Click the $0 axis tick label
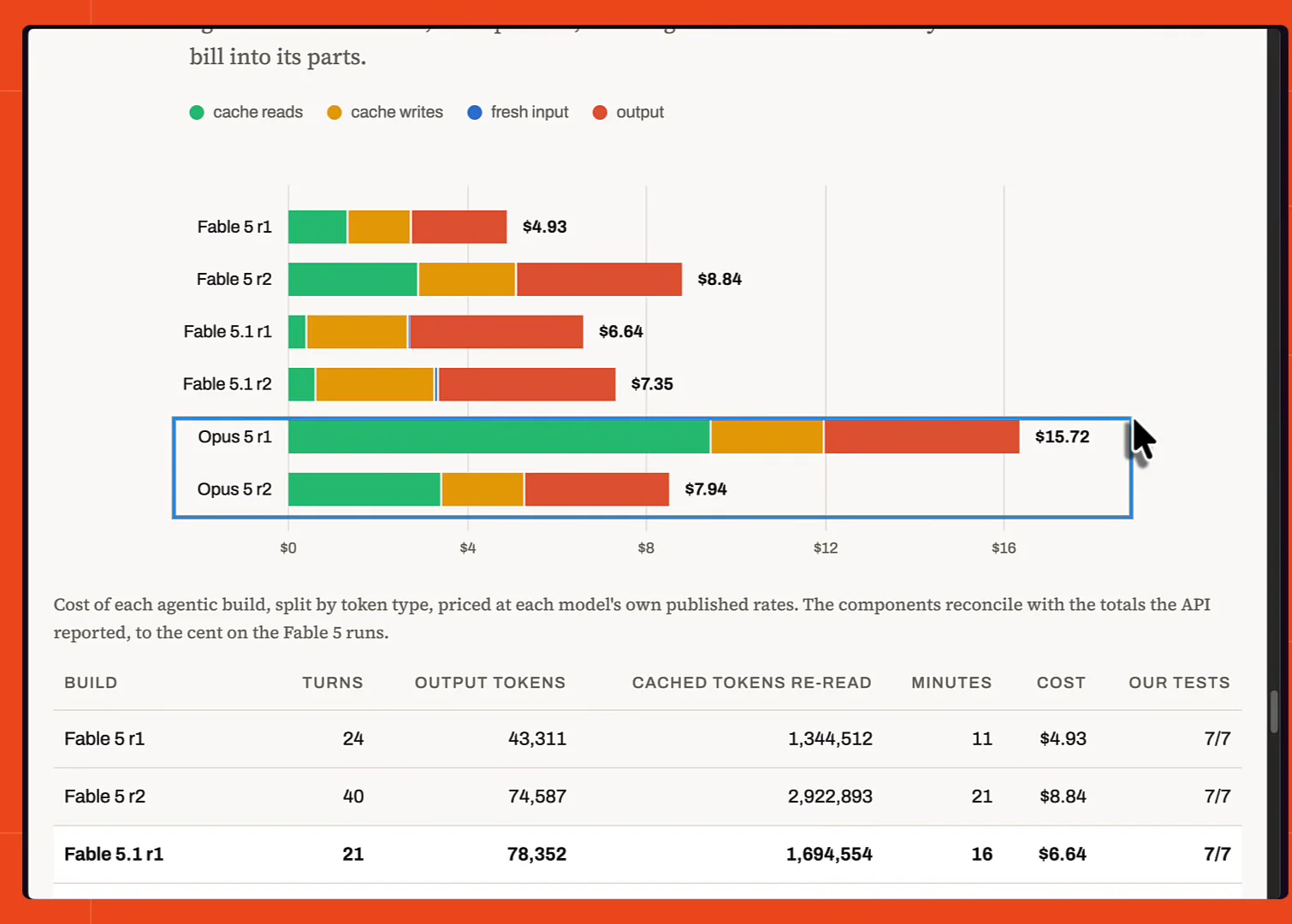Viewport: 1292px width, 924px height. tap(288, 548)
